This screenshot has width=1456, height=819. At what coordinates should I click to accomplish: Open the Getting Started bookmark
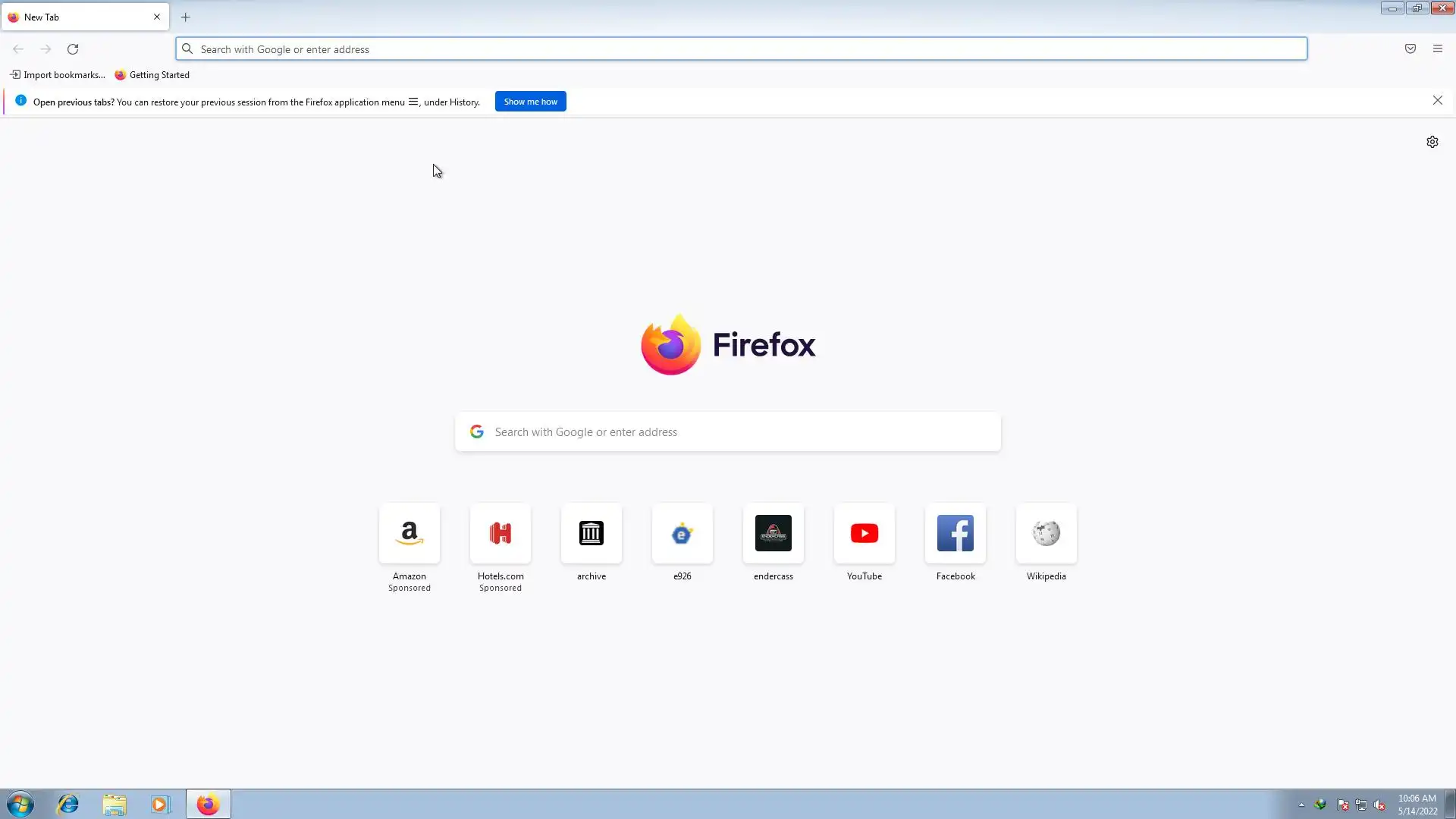(x=152, y=75)
